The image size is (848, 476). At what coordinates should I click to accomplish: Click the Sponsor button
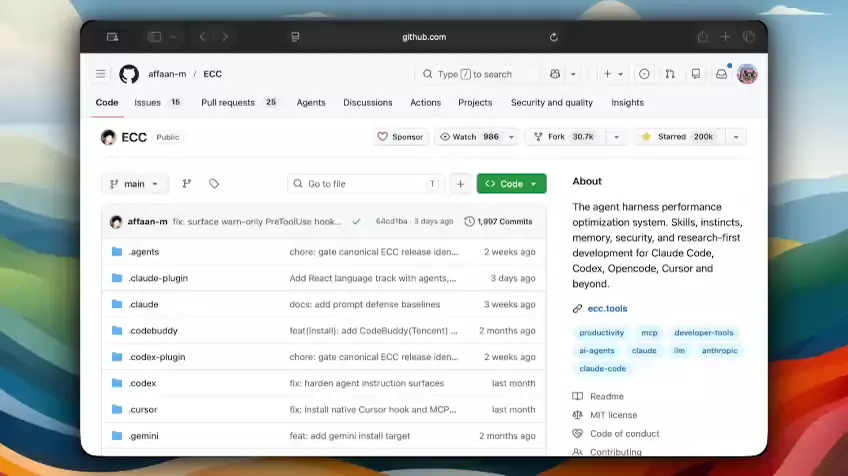click(x=400, y=137)
